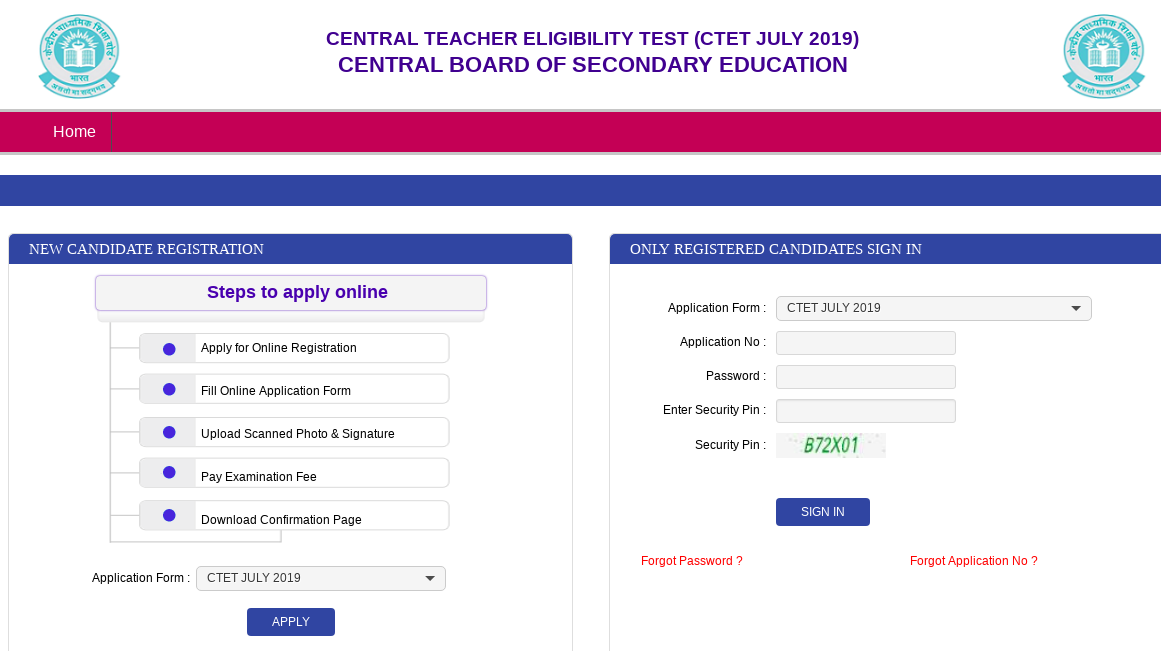Click the bullet beside Upload Scanned Photo & Signature

click(168, 431)
